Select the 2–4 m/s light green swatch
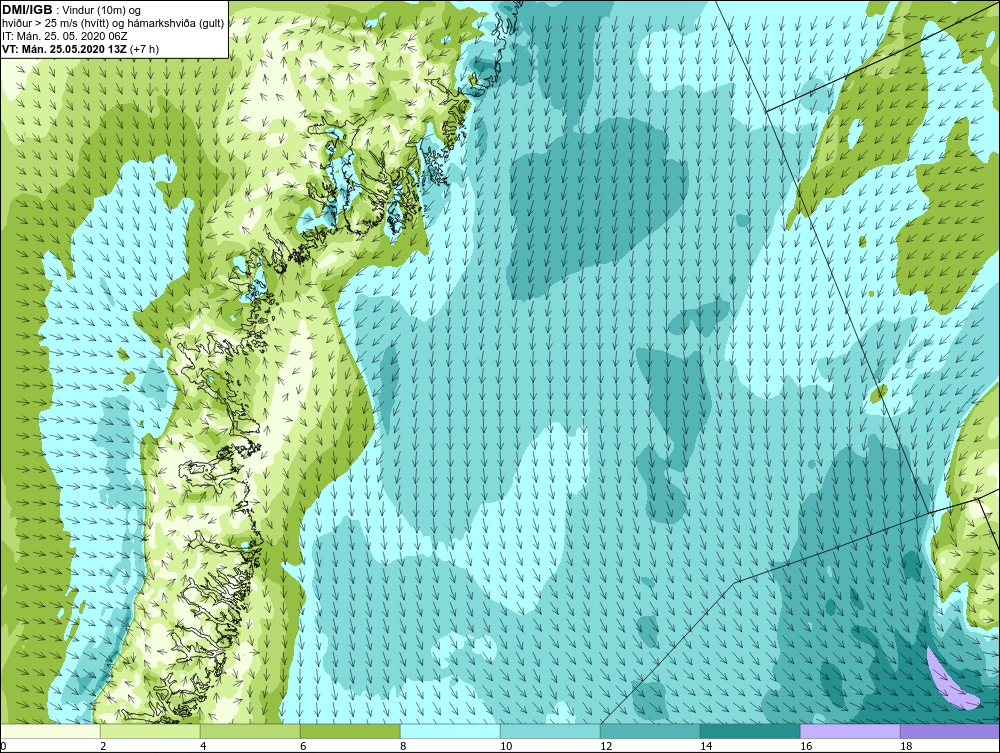The width and height of the screenshot is (1000, 753). (x=150, y=731)
